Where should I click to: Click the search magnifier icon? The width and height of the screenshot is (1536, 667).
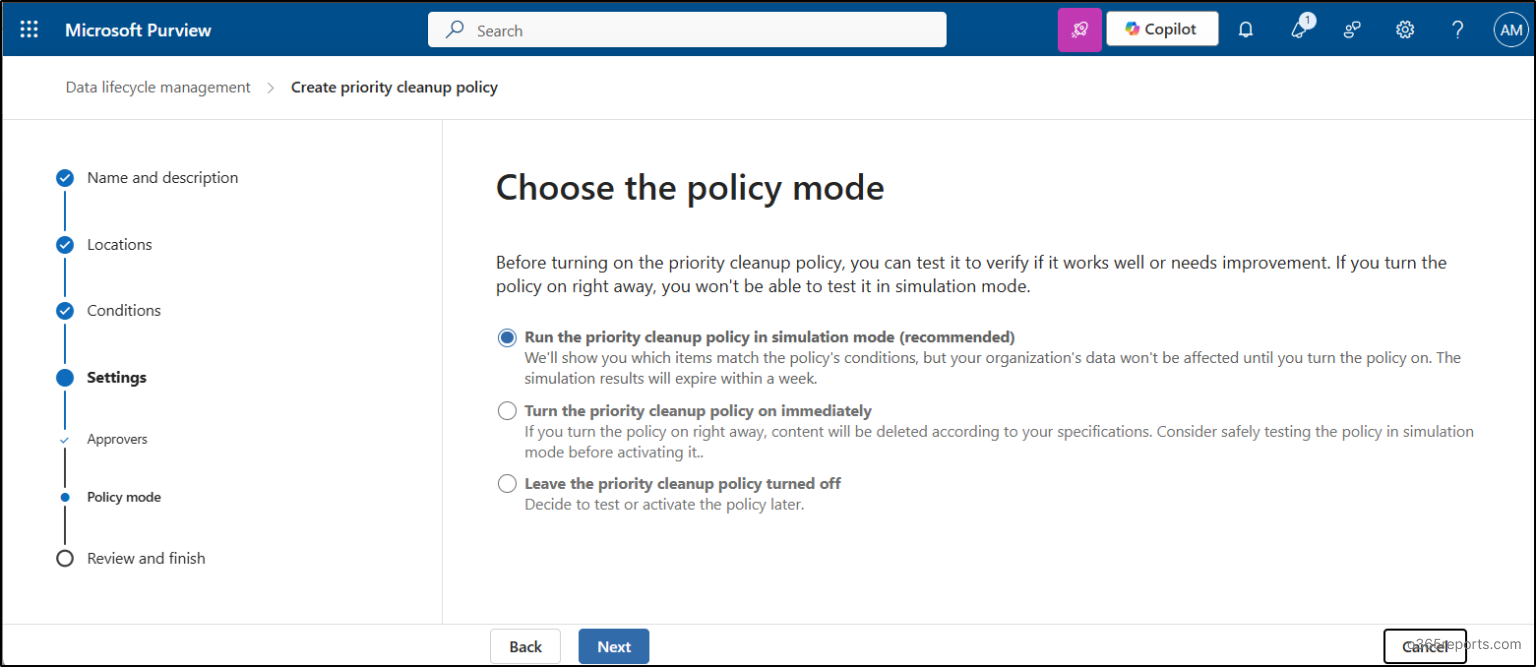455,30
